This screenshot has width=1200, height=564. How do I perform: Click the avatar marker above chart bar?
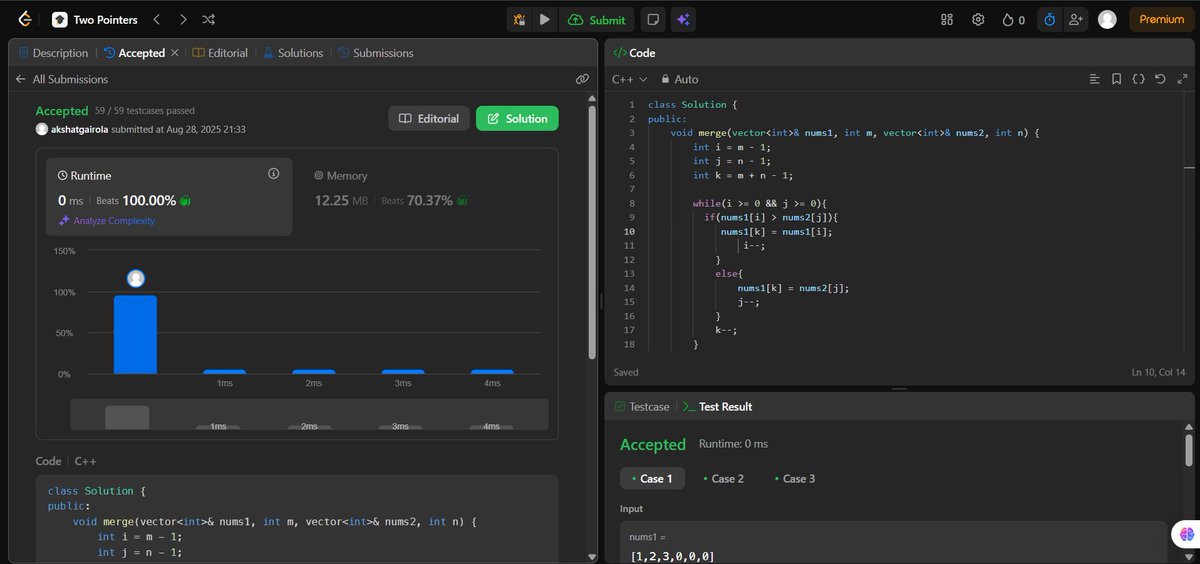136,278
